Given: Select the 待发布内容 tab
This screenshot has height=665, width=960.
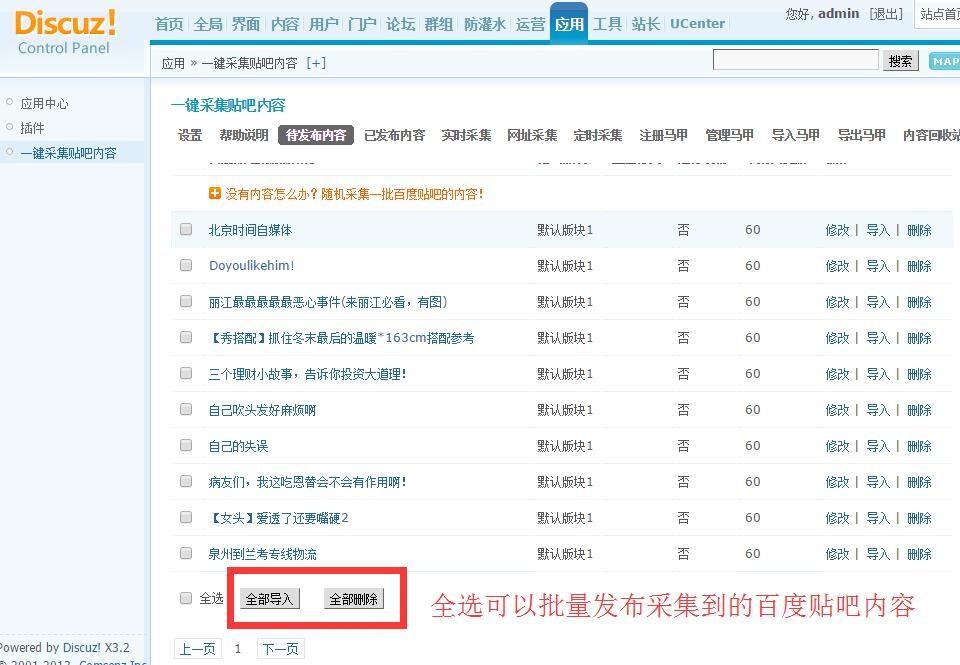Looking at the screenshot, I should pyautogui.click(x=316, y=135).
